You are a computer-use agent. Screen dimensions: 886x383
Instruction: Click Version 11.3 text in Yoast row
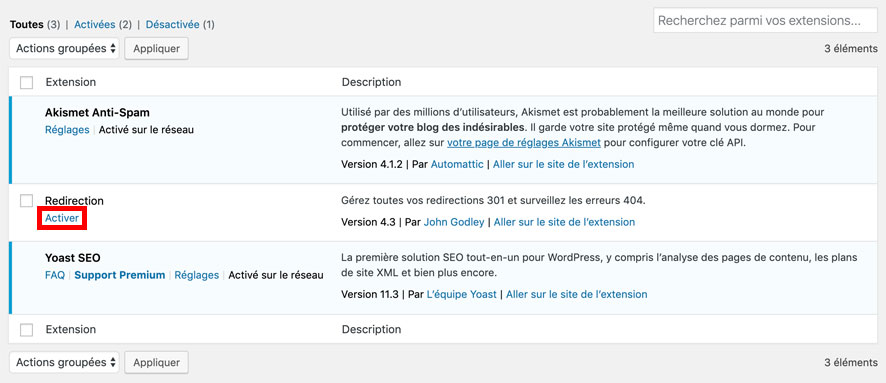370,294
